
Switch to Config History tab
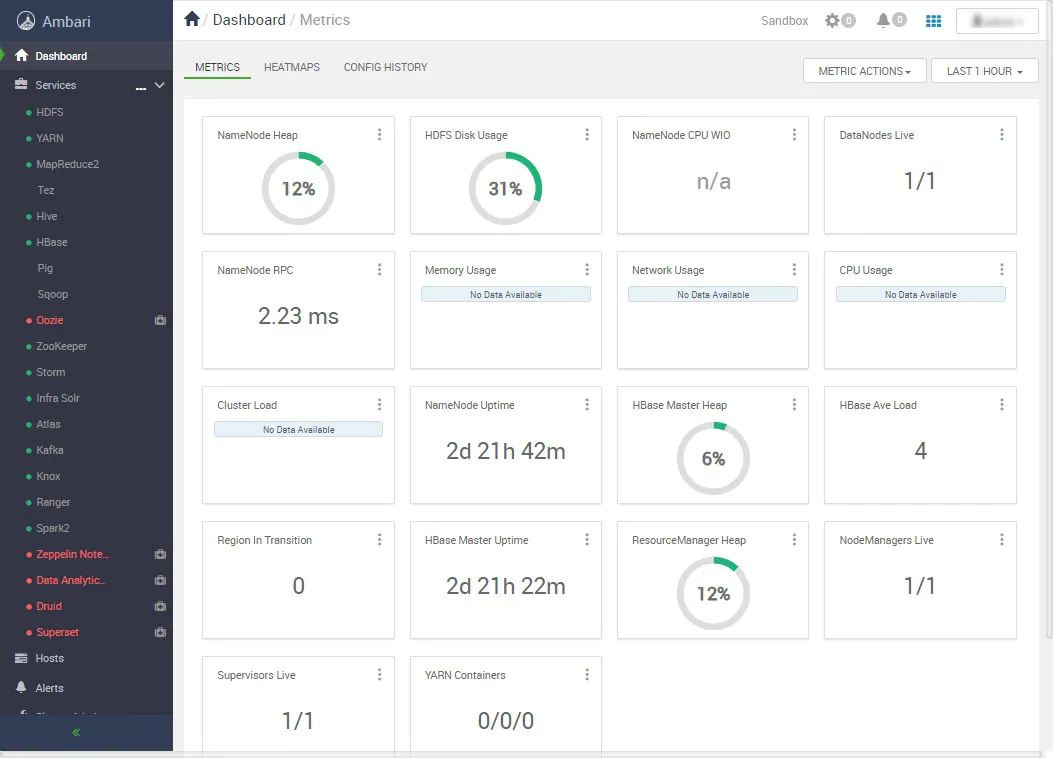(x=385, y=67)
